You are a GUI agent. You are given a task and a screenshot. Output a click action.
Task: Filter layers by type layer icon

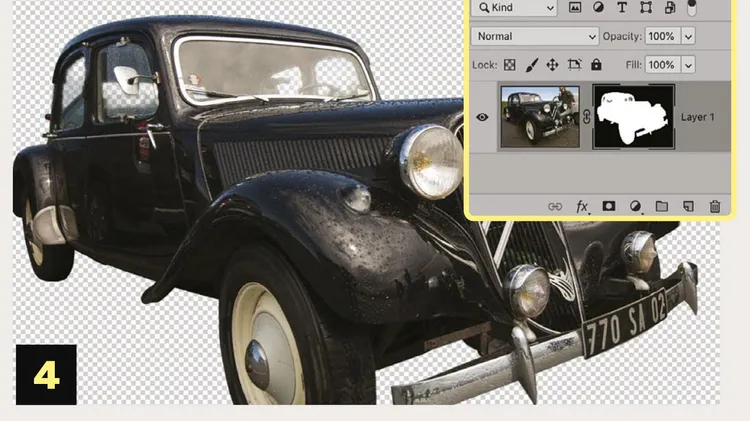click(x=622, y=7)
